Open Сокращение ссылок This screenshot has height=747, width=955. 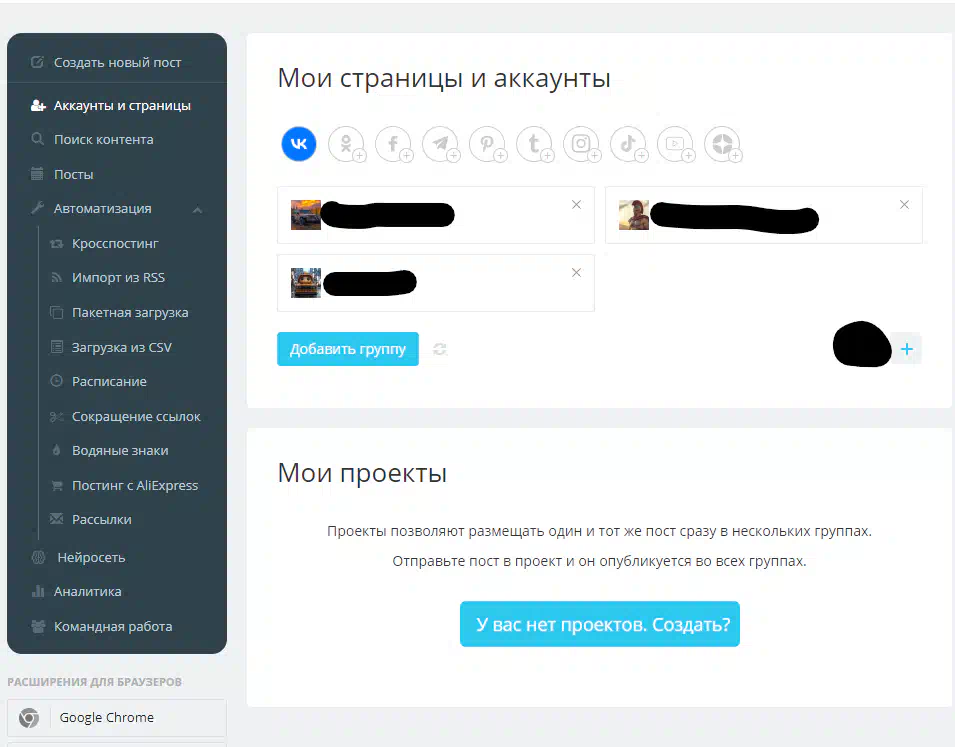click(136, 417)
